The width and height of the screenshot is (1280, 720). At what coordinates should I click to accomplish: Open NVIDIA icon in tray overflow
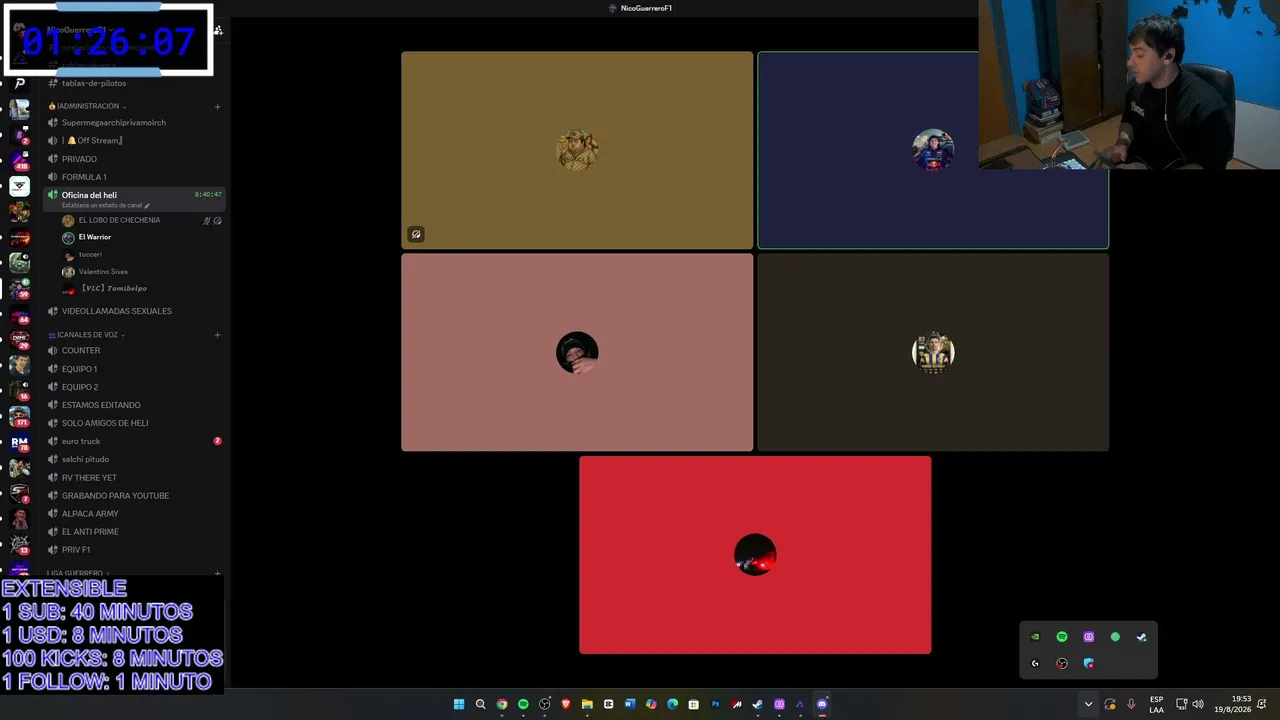(1035, 637)
